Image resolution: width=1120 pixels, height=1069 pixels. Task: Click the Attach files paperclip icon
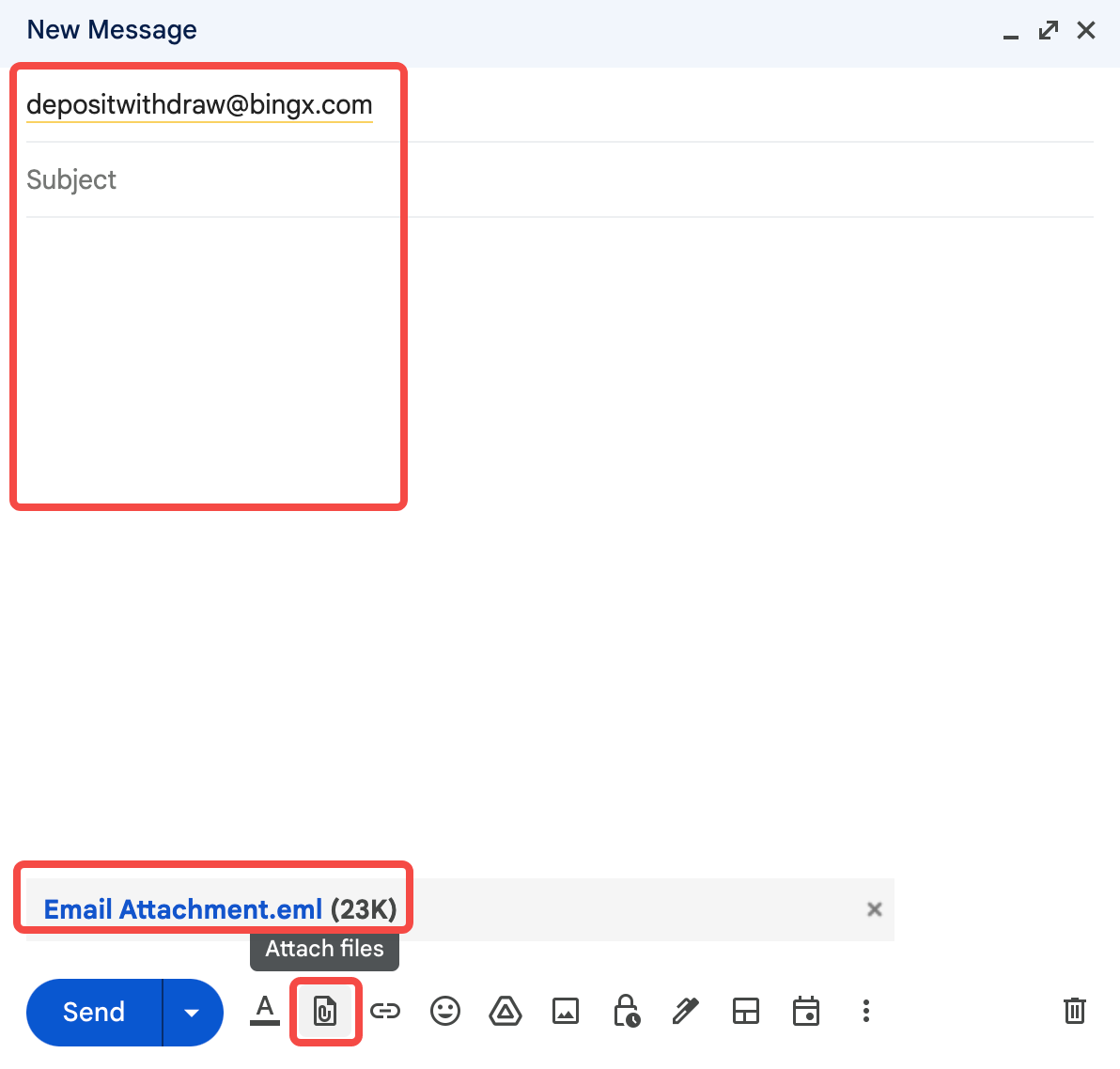(325, 1012)
